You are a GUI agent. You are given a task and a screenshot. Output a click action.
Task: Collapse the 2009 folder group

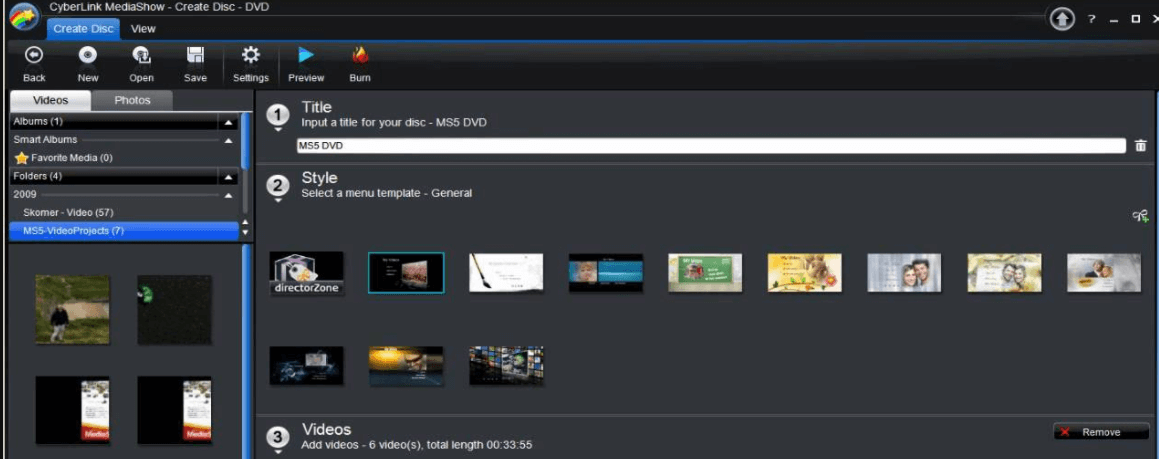point(228,195)
